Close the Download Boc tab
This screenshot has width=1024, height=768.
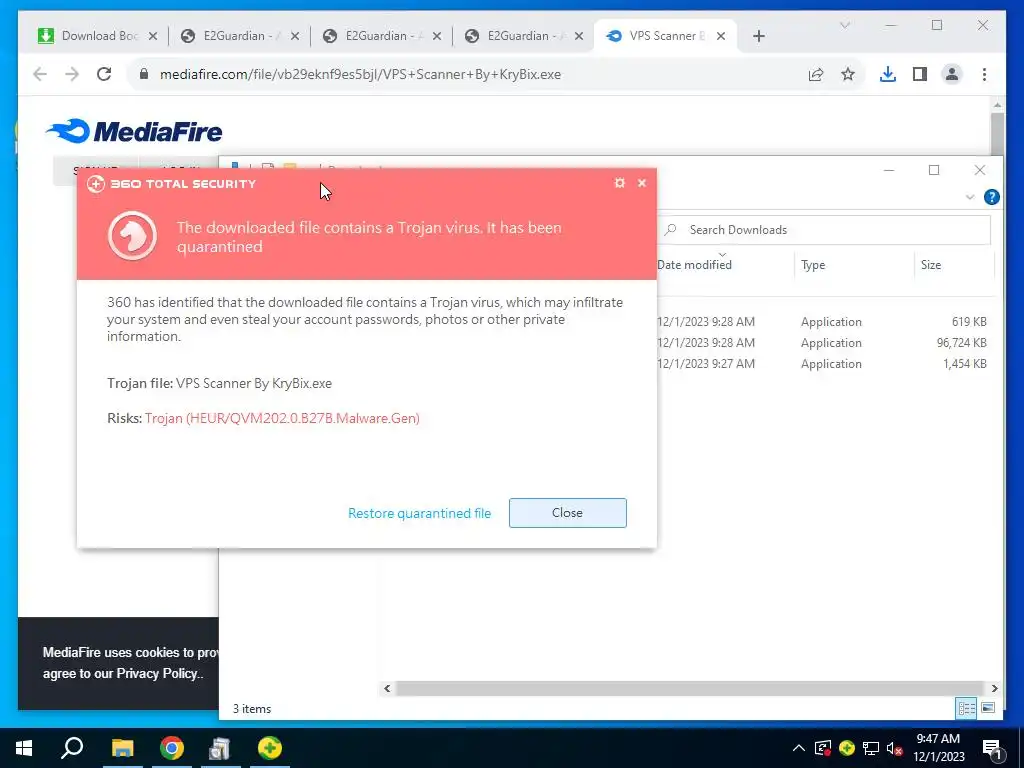point(153,36)
